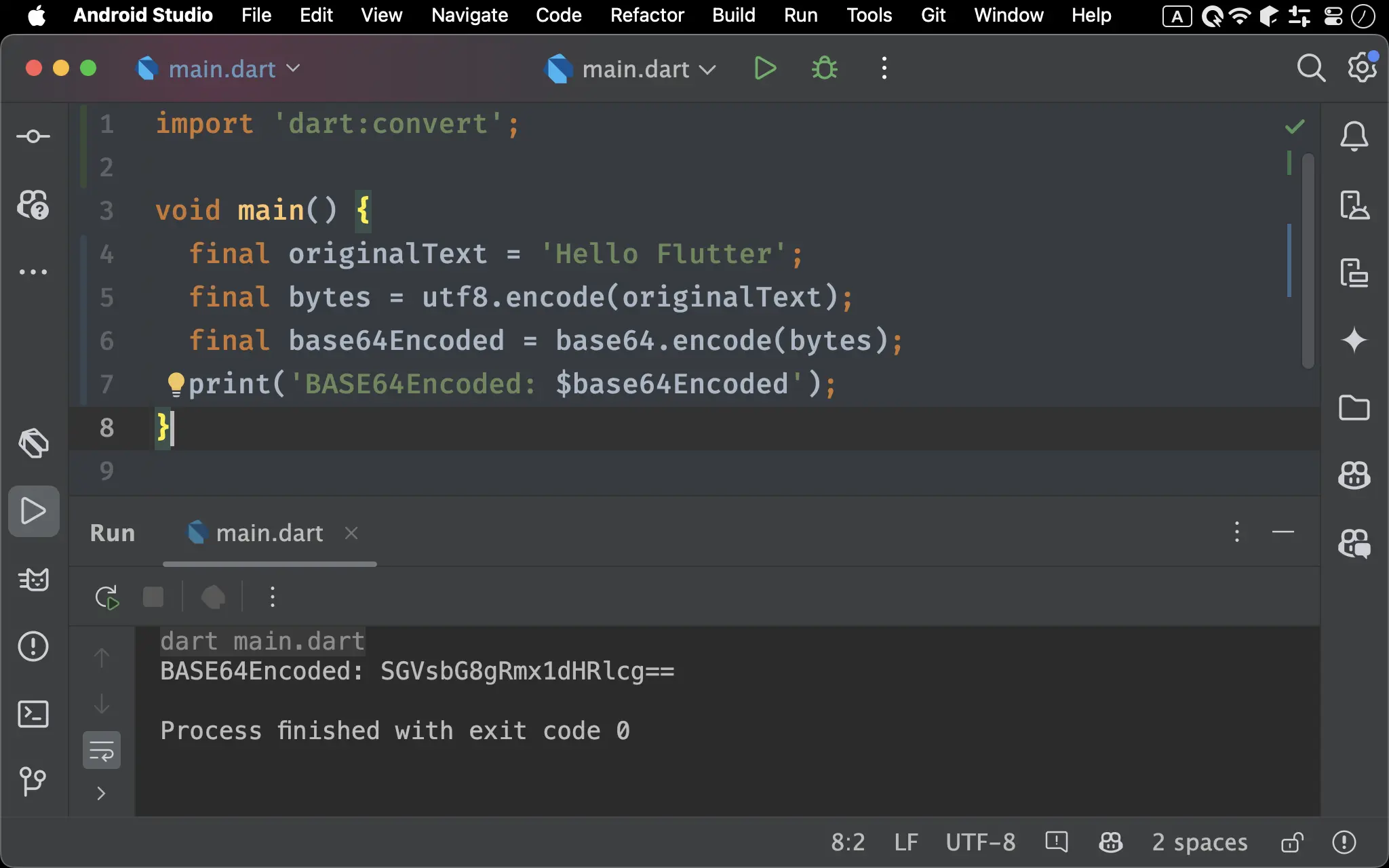Open the Device Explorer folder icon
This screenshot has width=1389, height=868.
click(1354, 408)
